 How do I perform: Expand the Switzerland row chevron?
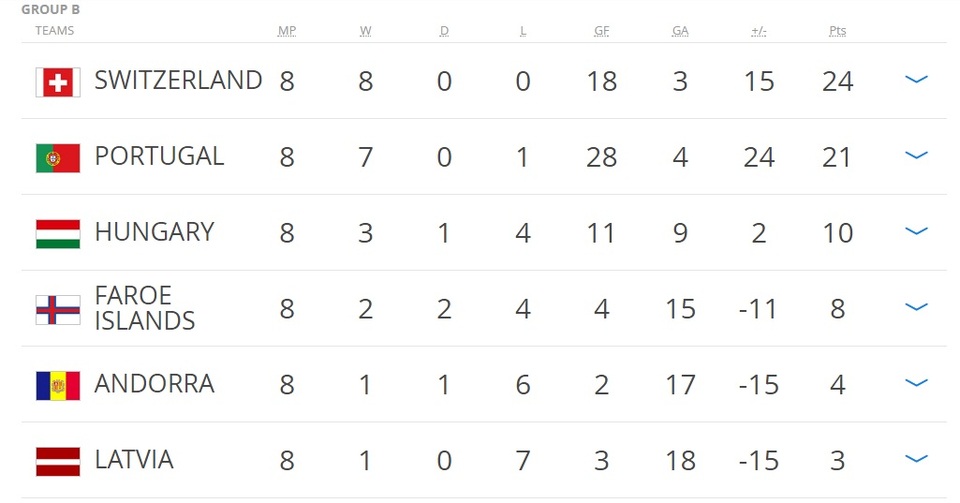pyautogui.click(x=916, y=80)
